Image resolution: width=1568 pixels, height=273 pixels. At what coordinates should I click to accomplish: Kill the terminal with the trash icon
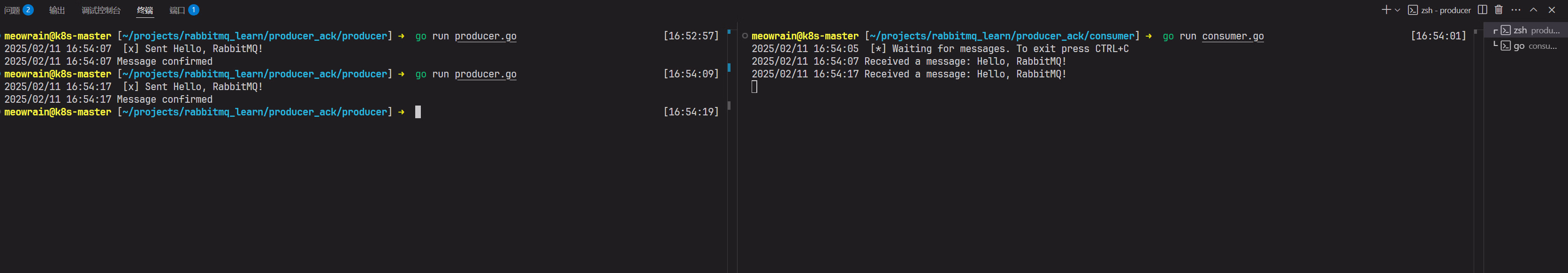pyautogui.click(x=1499, y=10)
